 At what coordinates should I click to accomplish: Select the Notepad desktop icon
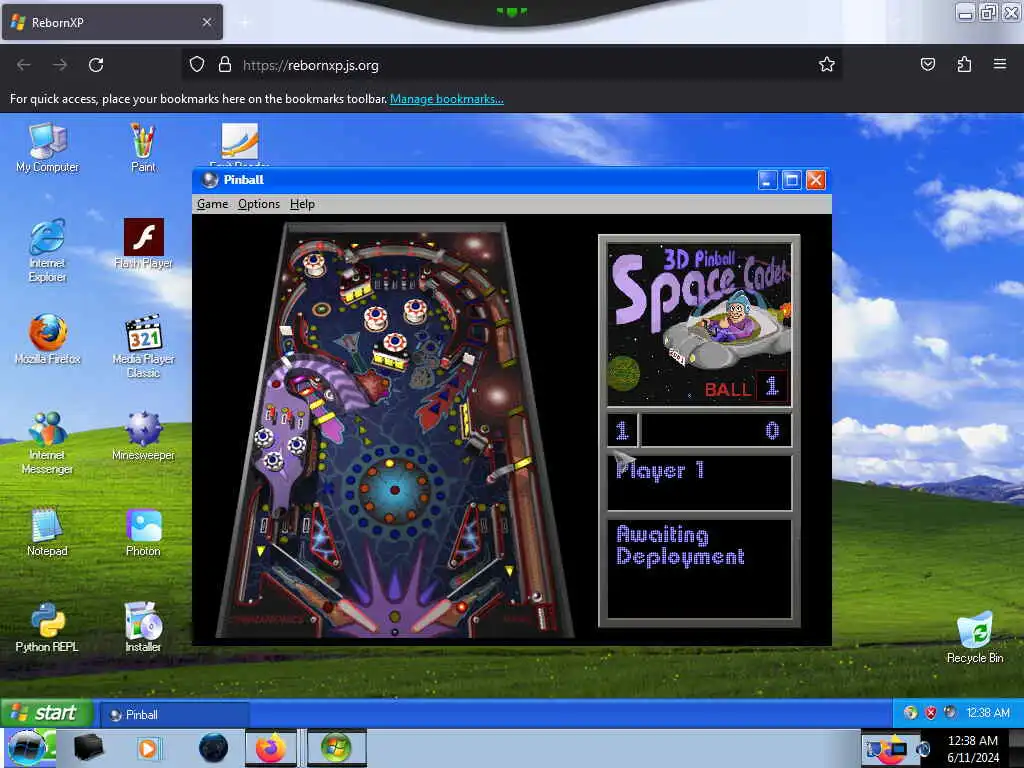[47, 532]
